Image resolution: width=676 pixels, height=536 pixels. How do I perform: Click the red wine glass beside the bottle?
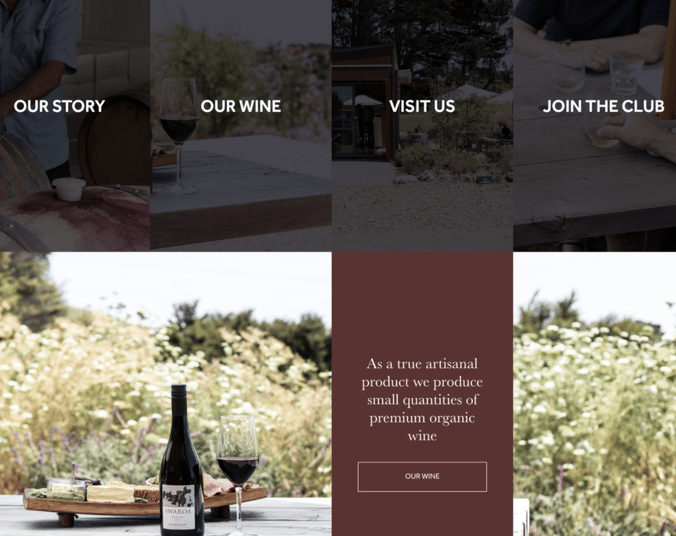tap(238, 474)
